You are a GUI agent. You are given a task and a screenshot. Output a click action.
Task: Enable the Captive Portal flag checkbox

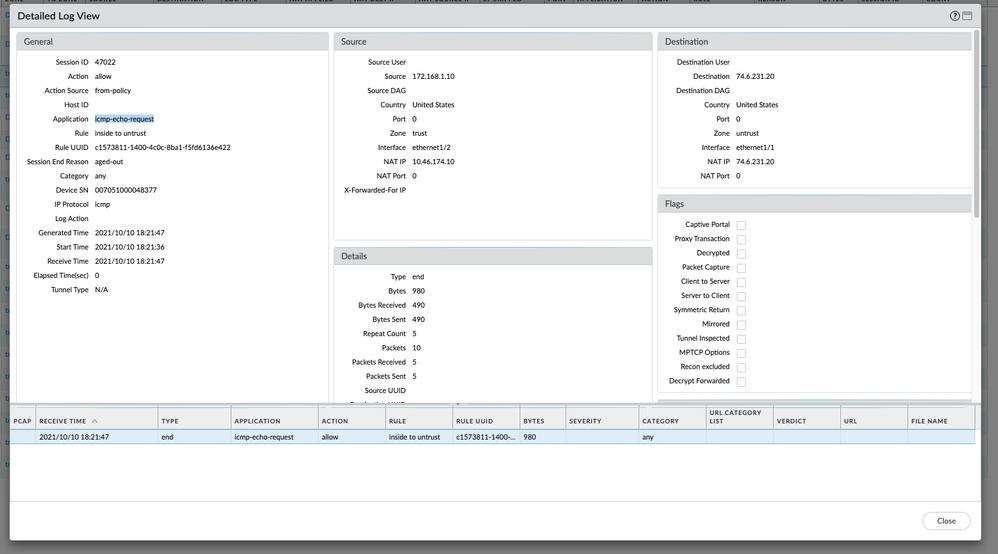741,225
